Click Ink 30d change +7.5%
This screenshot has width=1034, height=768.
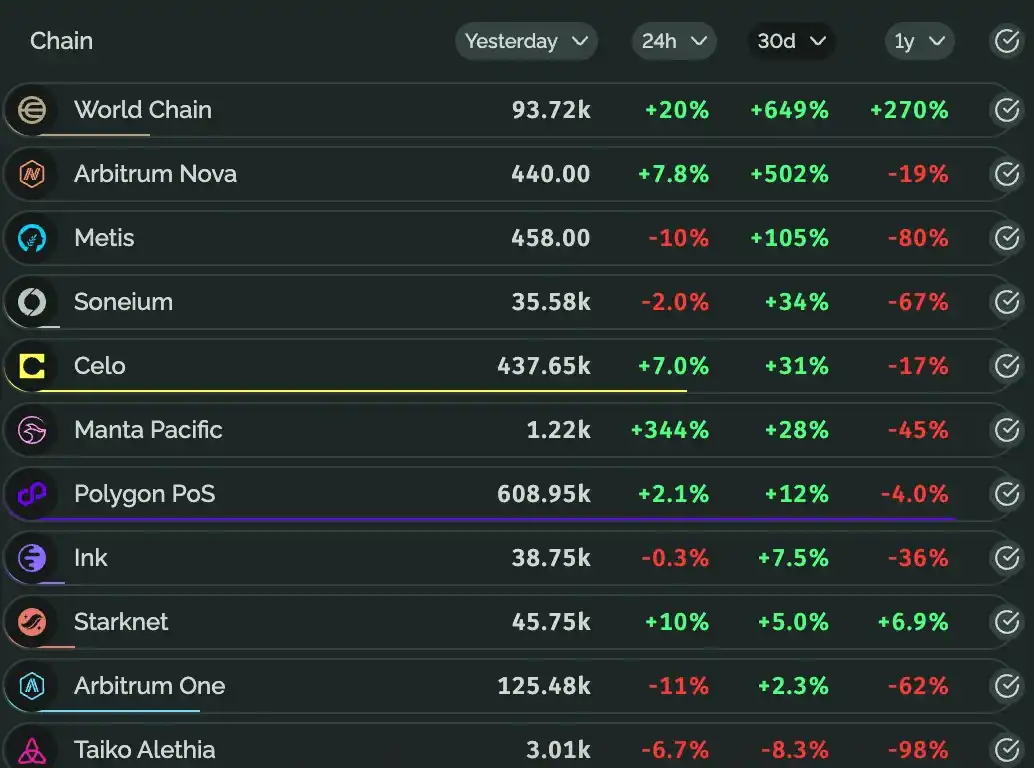[793, 557]
